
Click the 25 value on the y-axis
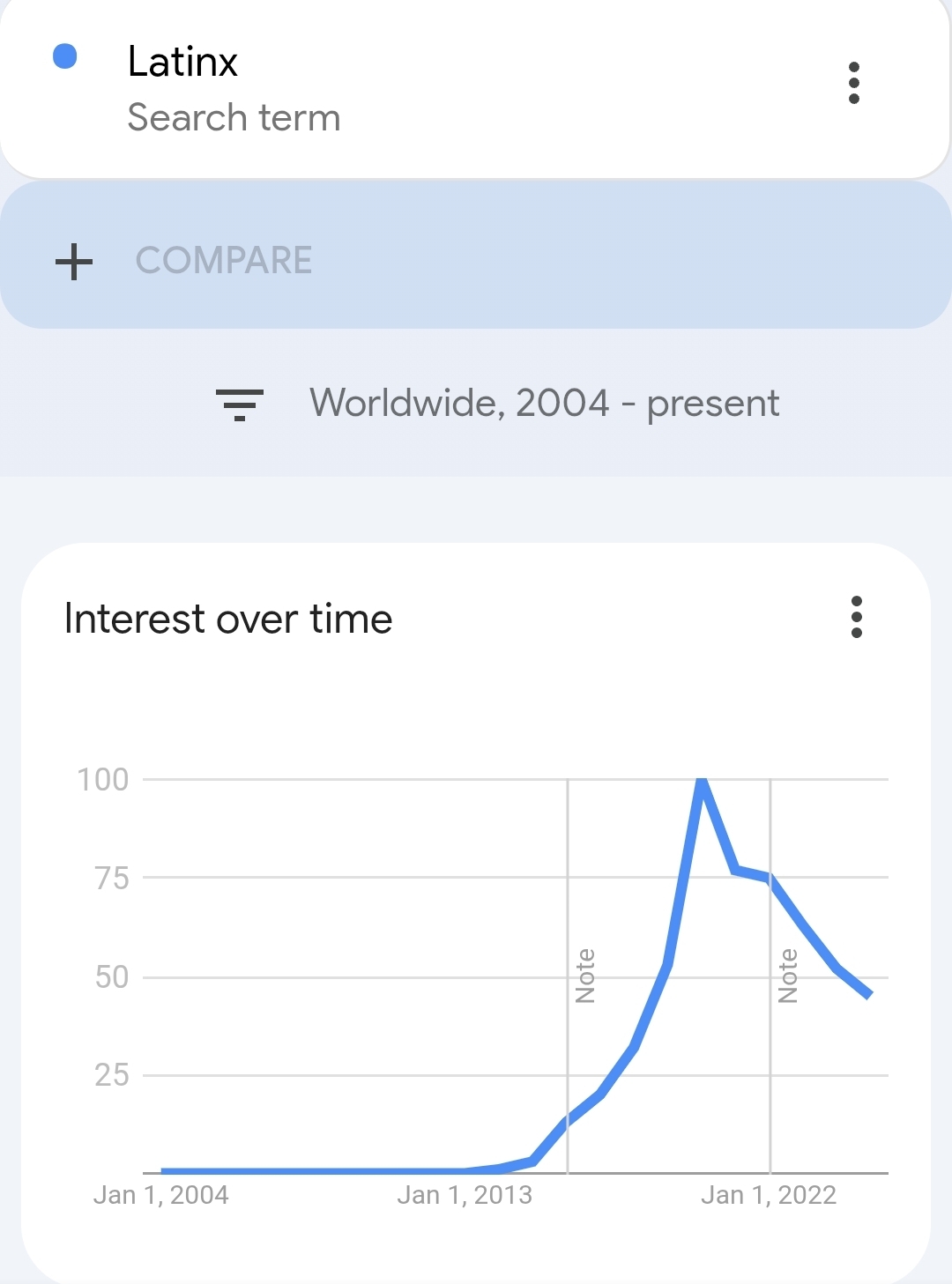(112, 1075)
